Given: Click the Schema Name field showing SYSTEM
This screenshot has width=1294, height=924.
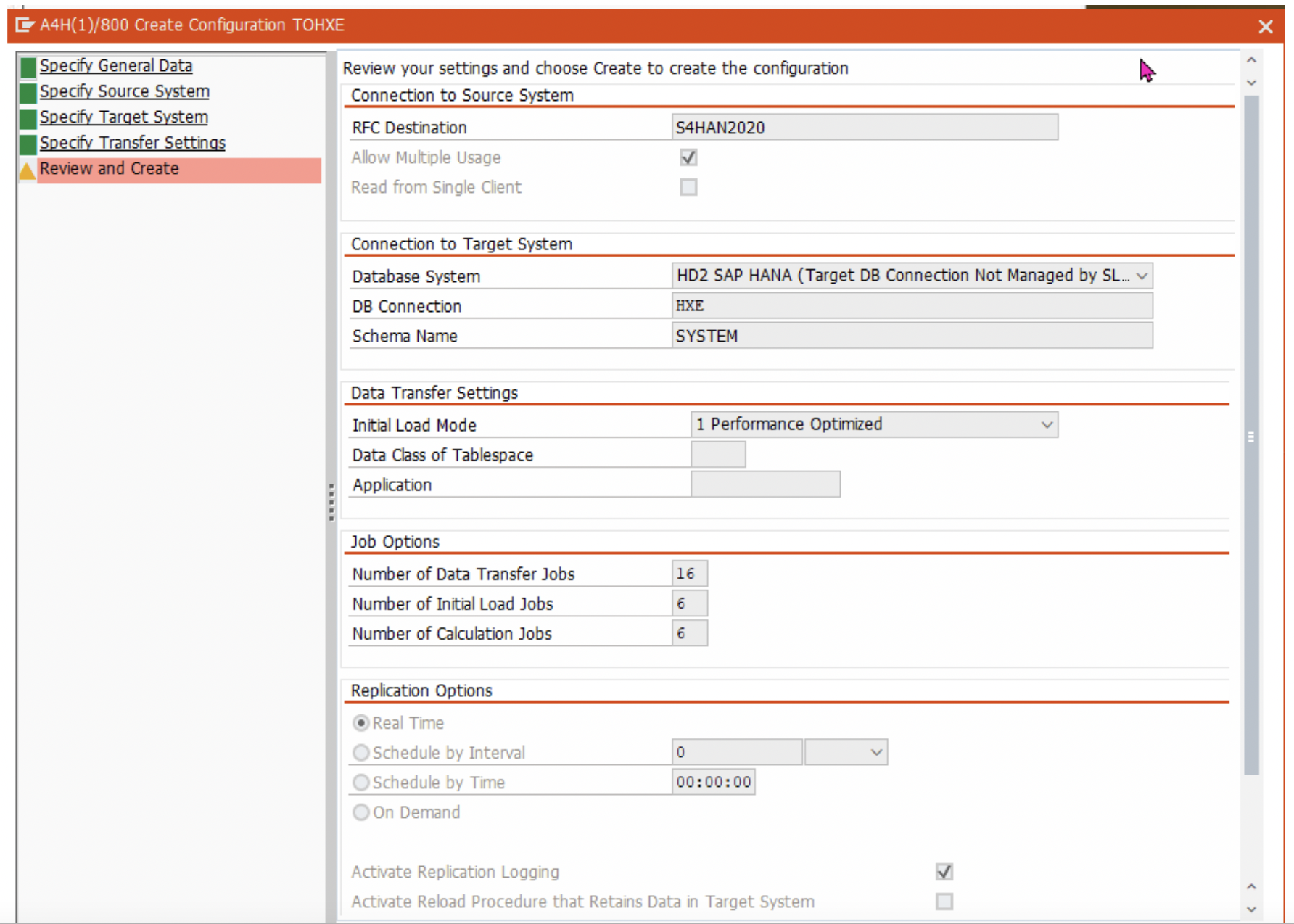Looking at the screenshot, I should [912, 336].
